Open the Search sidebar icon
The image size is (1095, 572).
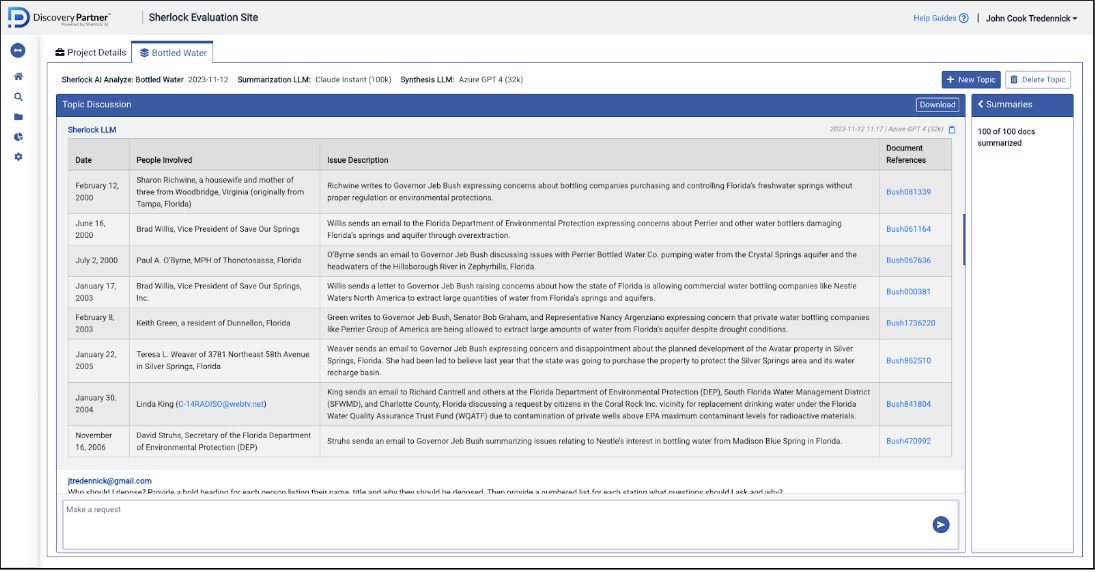(x=18, y=97)
